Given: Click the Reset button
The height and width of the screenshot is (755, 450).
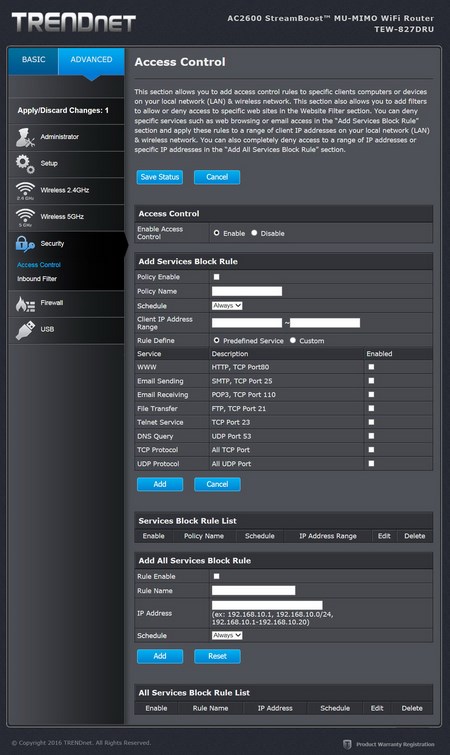Looking at the screenshot, I should 217,656.
